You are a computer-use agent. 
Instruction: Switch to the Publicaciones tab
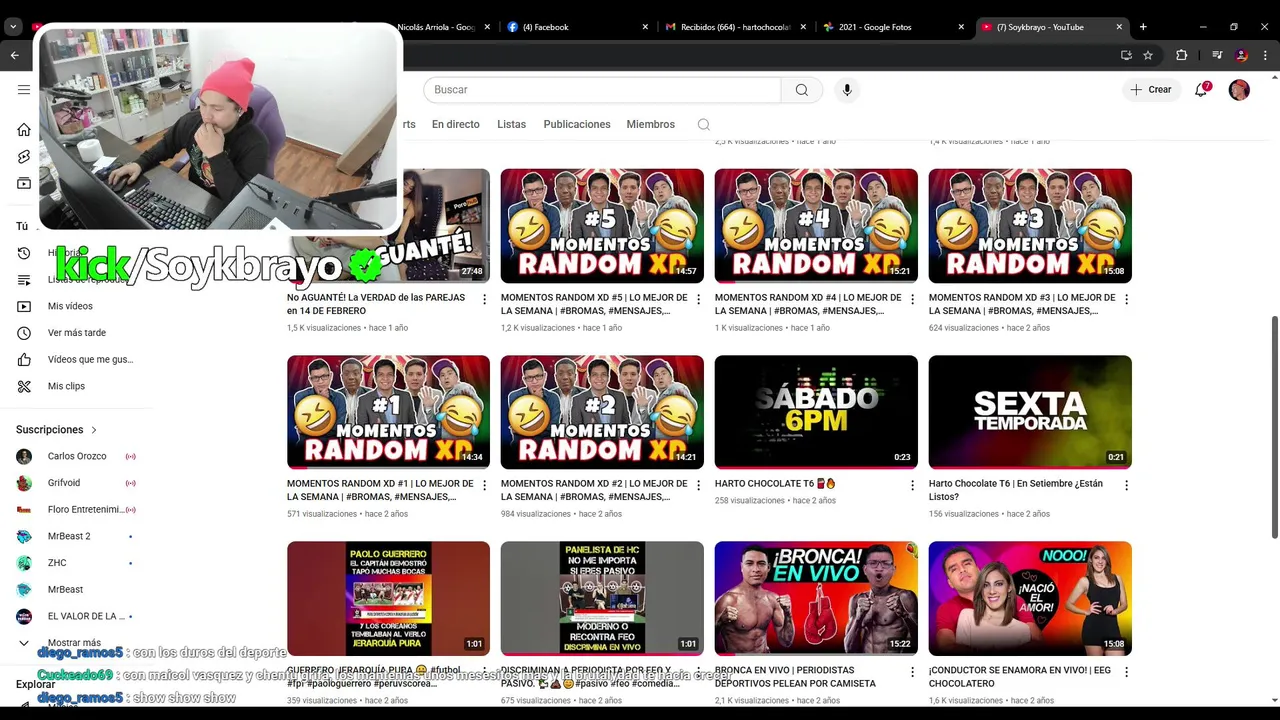(x=577, y=124)
